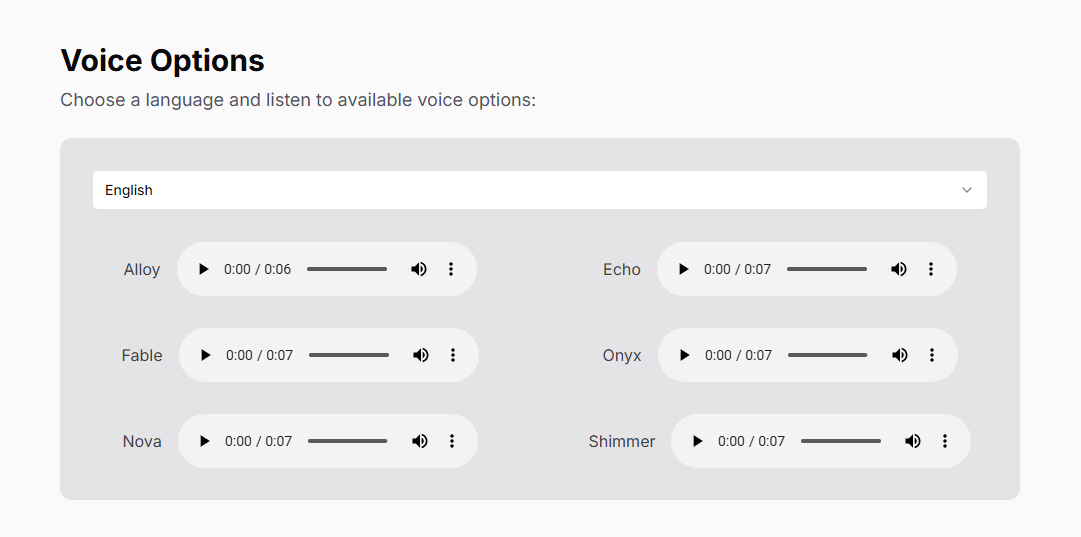The image size is (1081, 537).
Task: Open more options for Alloy player
Action: point(451,269)
